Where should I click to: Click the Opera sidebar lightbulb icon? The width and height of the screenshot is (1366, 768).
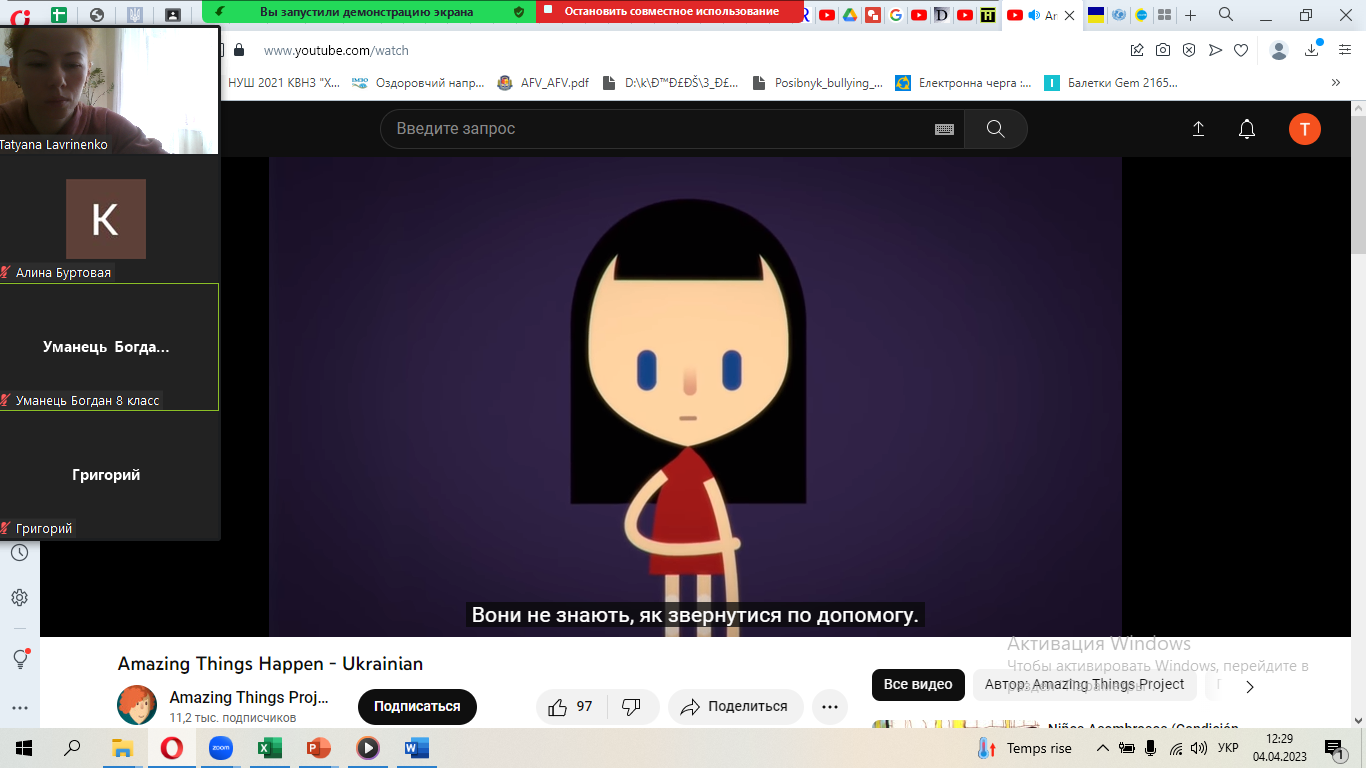tap(20, 659)
